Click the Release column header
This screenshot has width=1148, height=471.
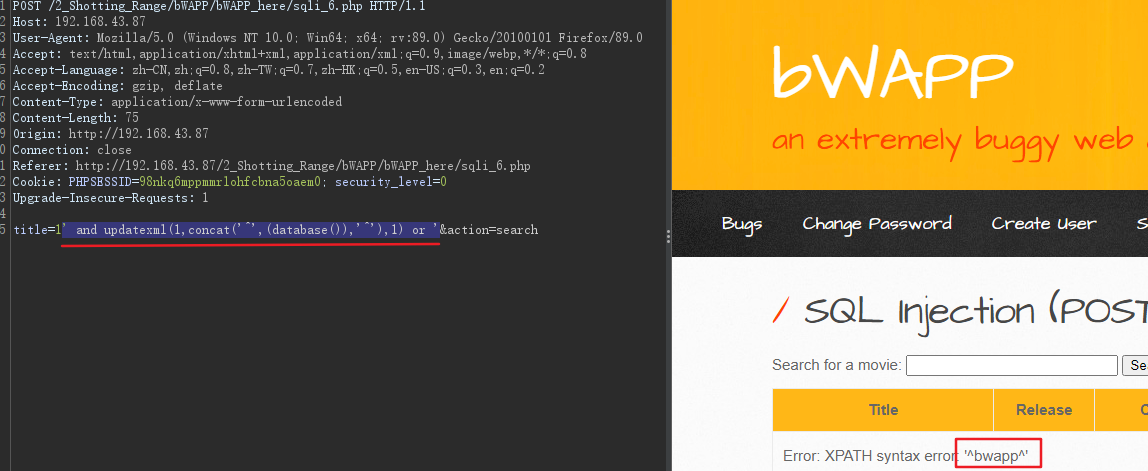click(1044, 409)
